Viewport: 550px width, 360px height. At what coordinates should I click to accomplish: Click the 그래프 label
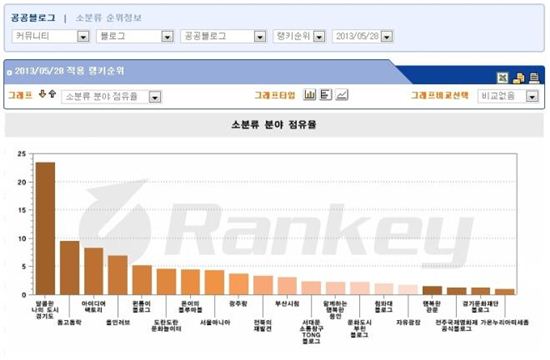[x=20, y=95]
